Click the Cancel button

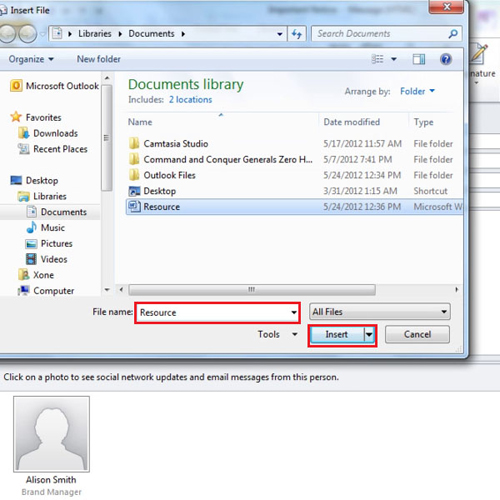pyautogui.click(x=417, y=334)
